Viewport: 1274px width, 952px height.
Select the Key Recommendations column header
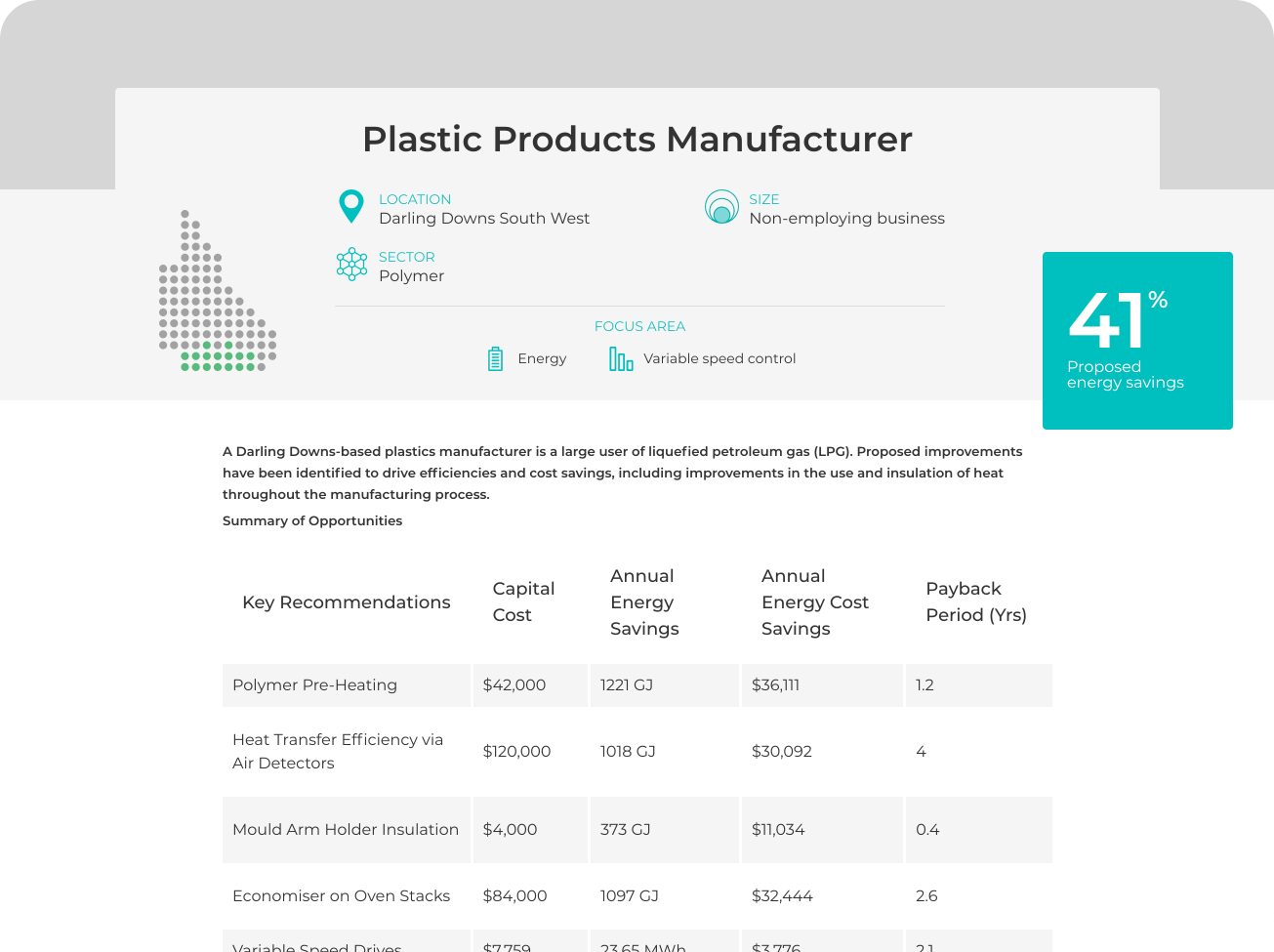tap(346, 602)
